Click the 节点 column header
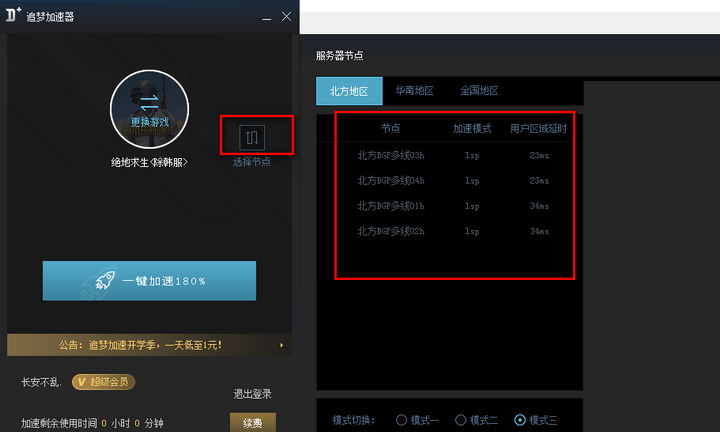This screenshot has width=720, height=432. click(x=391, y=128)
